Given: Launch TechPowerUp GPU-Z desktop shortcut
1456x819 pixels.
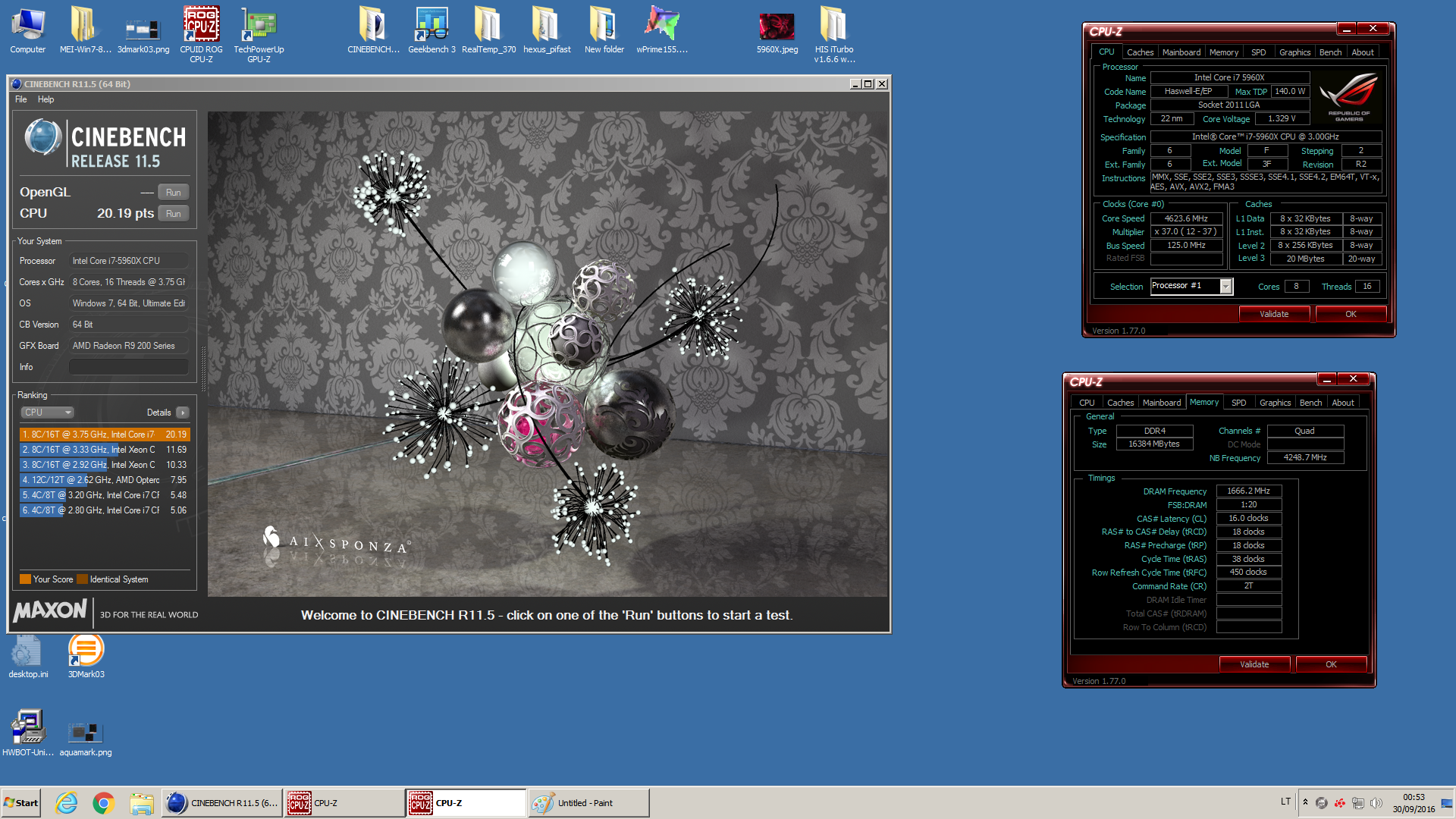Looking at the screenshot, I should point(259,34).
